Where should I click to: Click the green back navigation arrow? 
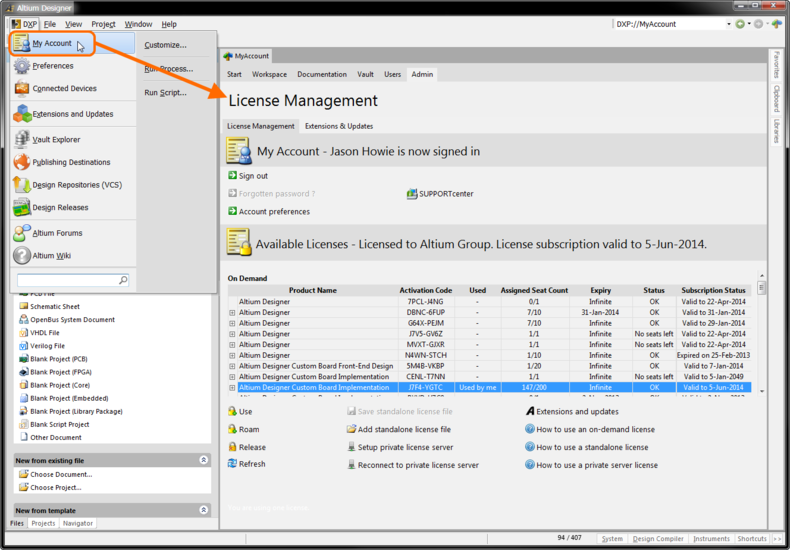(741, 24)
